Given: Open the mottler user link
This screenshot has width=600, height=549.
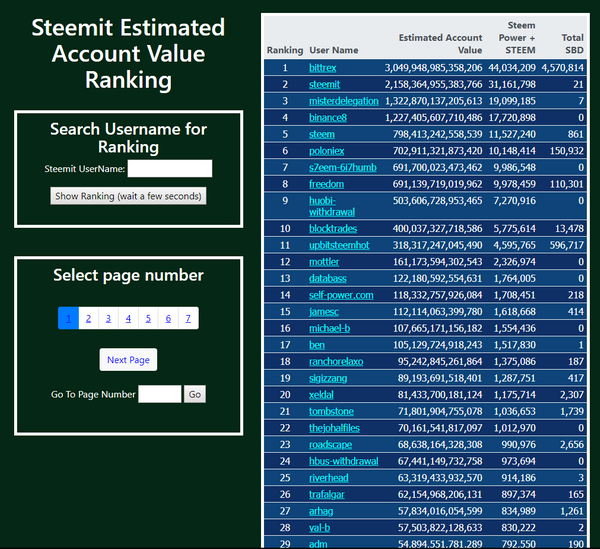Looking at the screenshot, I should 324,262.
